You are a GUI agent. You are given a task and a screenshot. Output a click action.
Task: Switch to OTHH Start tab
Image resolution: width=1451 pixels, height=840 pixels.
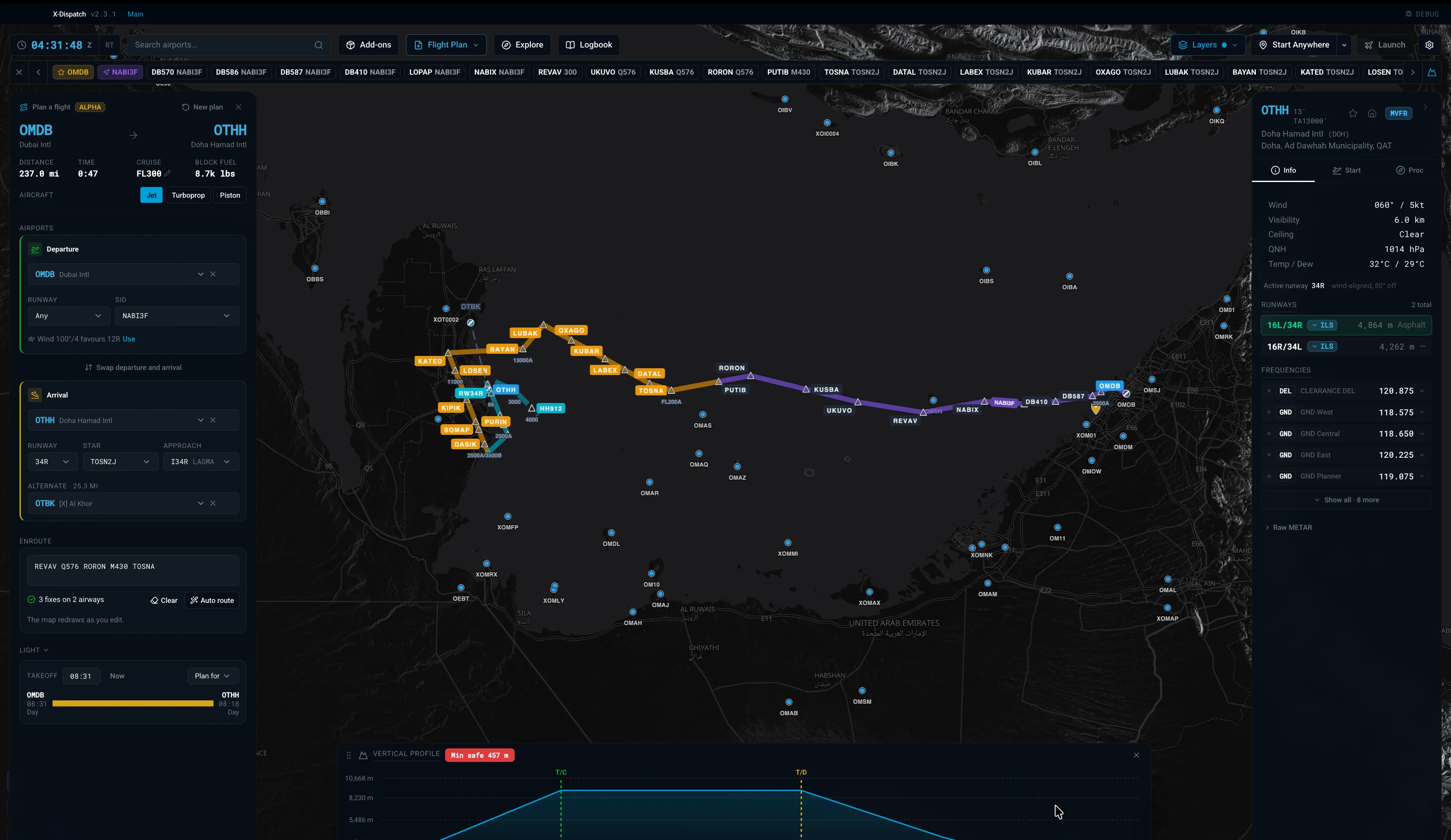pyautogui.click(x=1346, y=171)
